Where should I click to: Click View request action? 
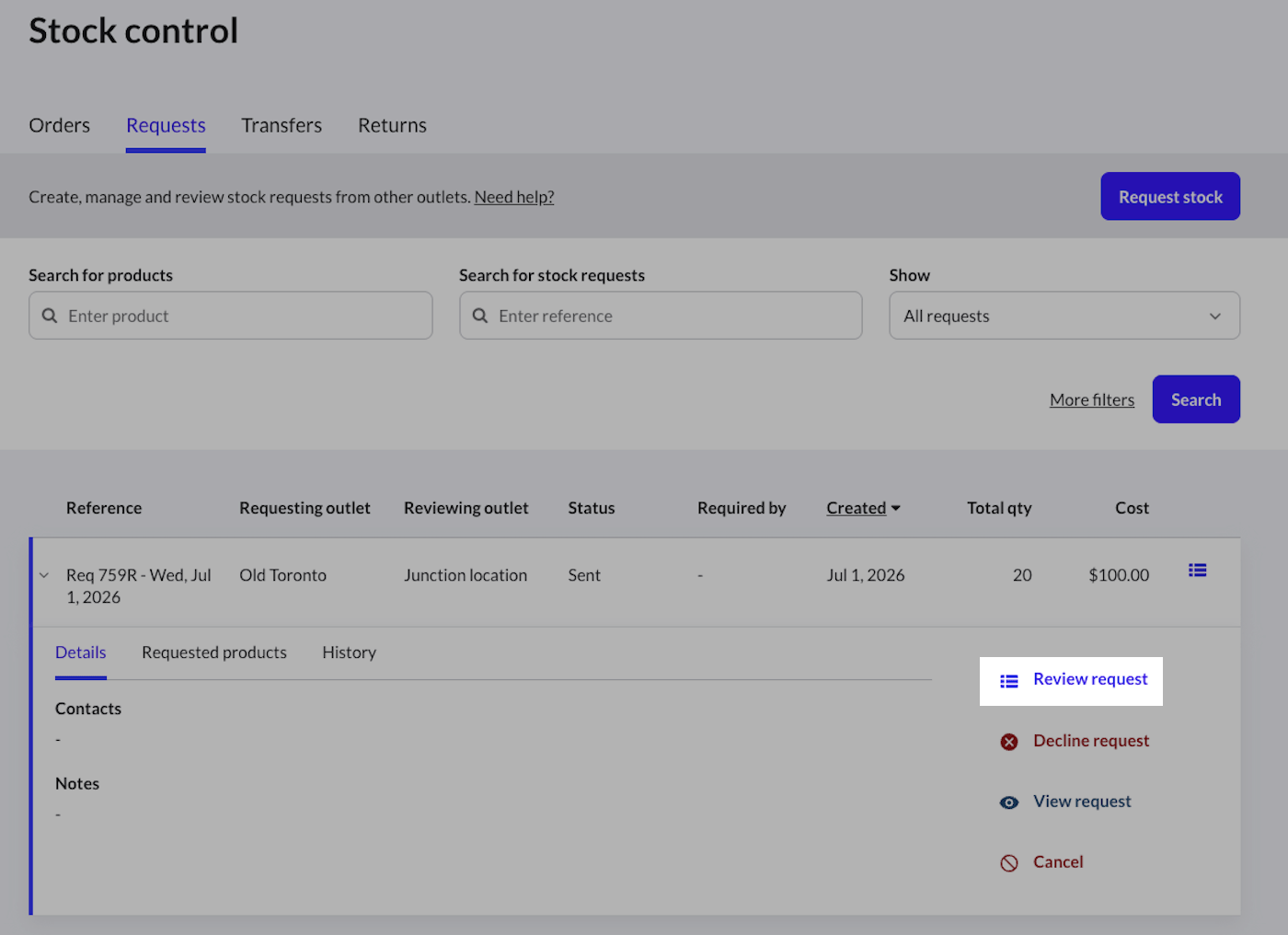pyautogui.click(x=1082, y=802)
